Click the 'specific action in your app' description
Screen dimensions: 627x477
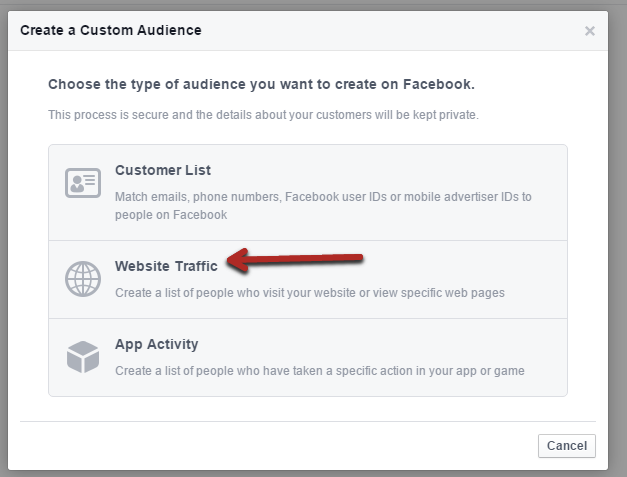[319, 371]
